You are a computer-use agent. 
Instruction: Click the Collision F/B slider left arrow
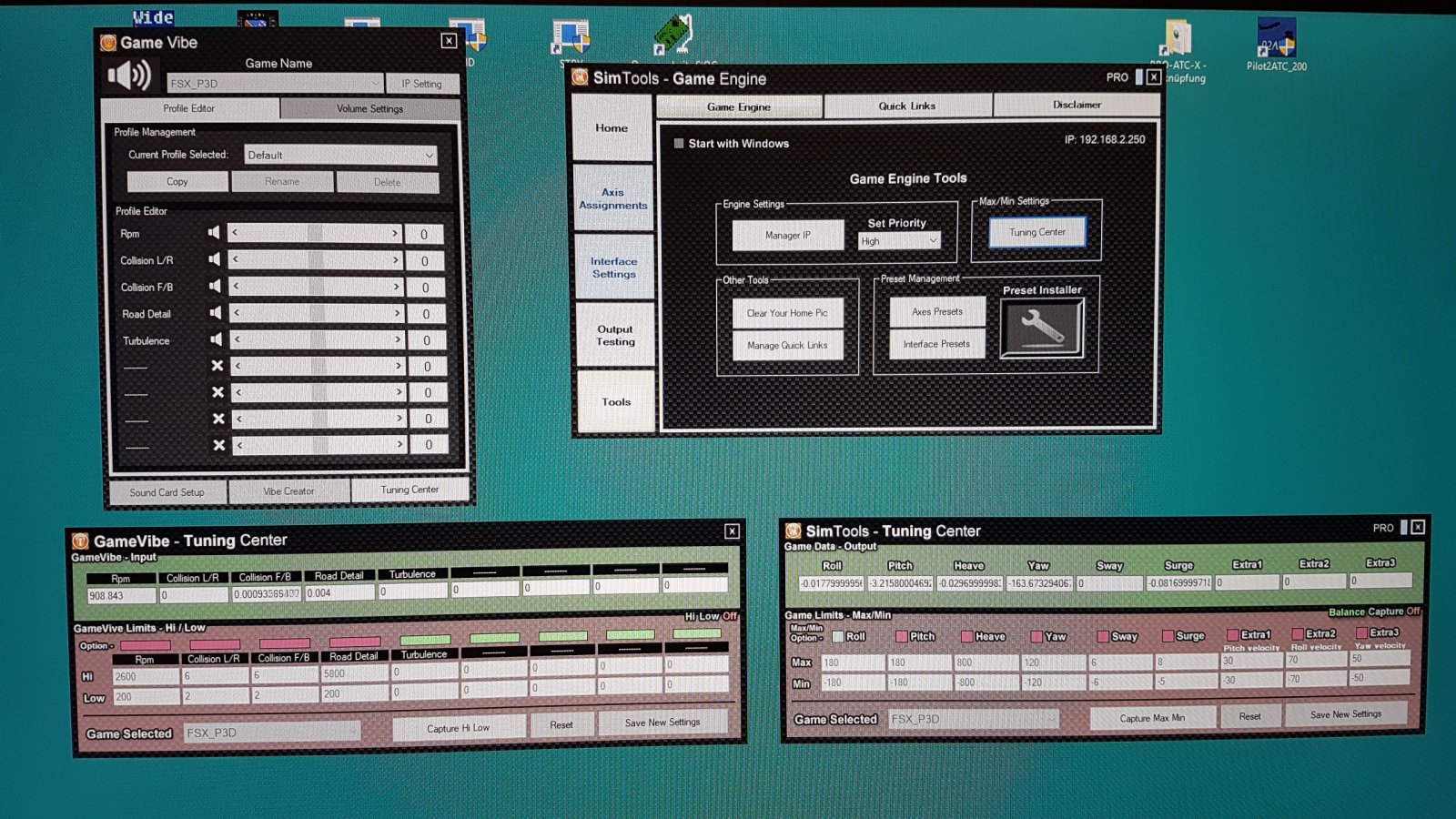(x=236, y=286)
